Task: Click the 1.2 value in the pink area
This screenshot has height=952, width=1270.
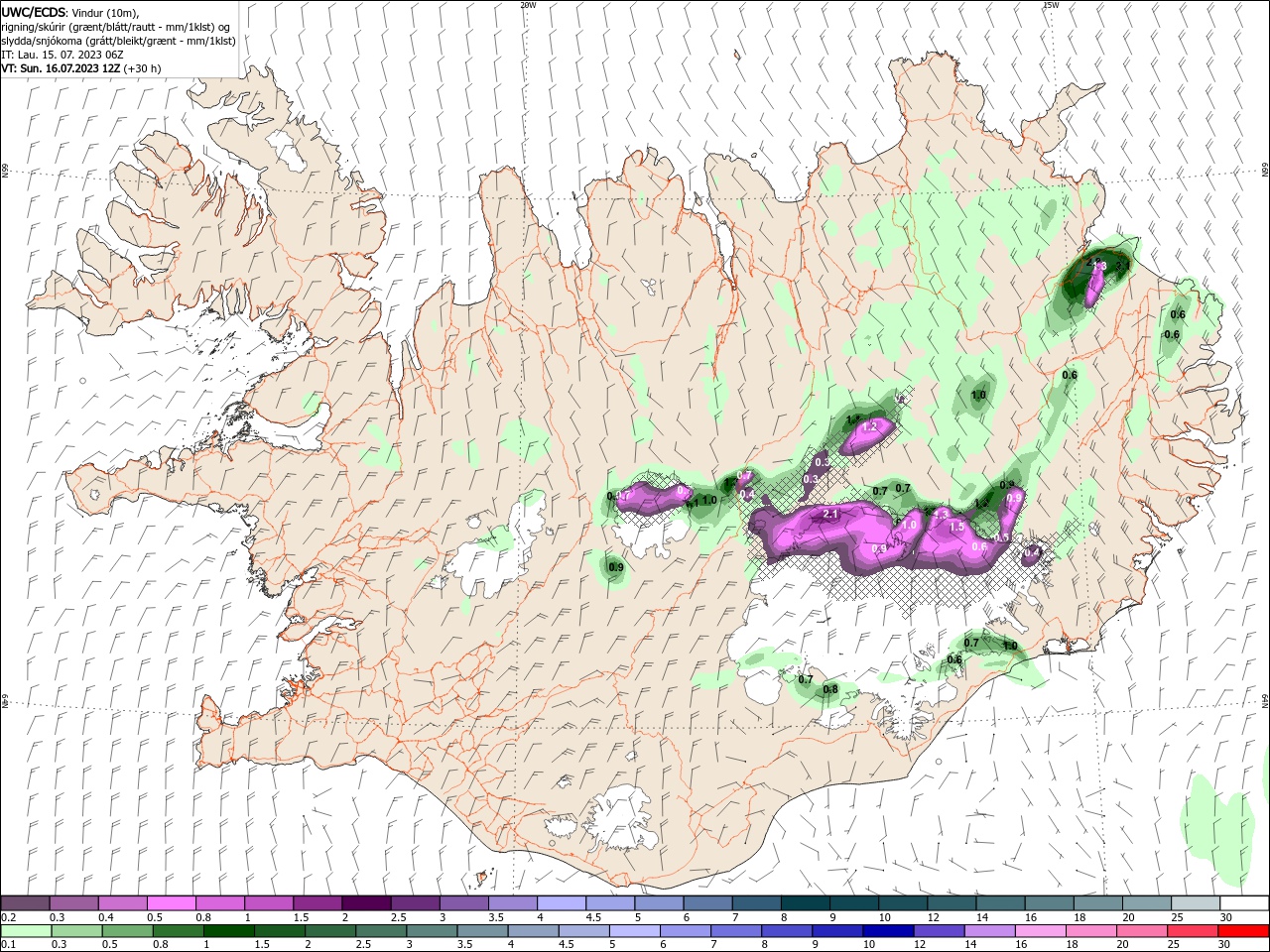Action: click(x=871, y=426)
